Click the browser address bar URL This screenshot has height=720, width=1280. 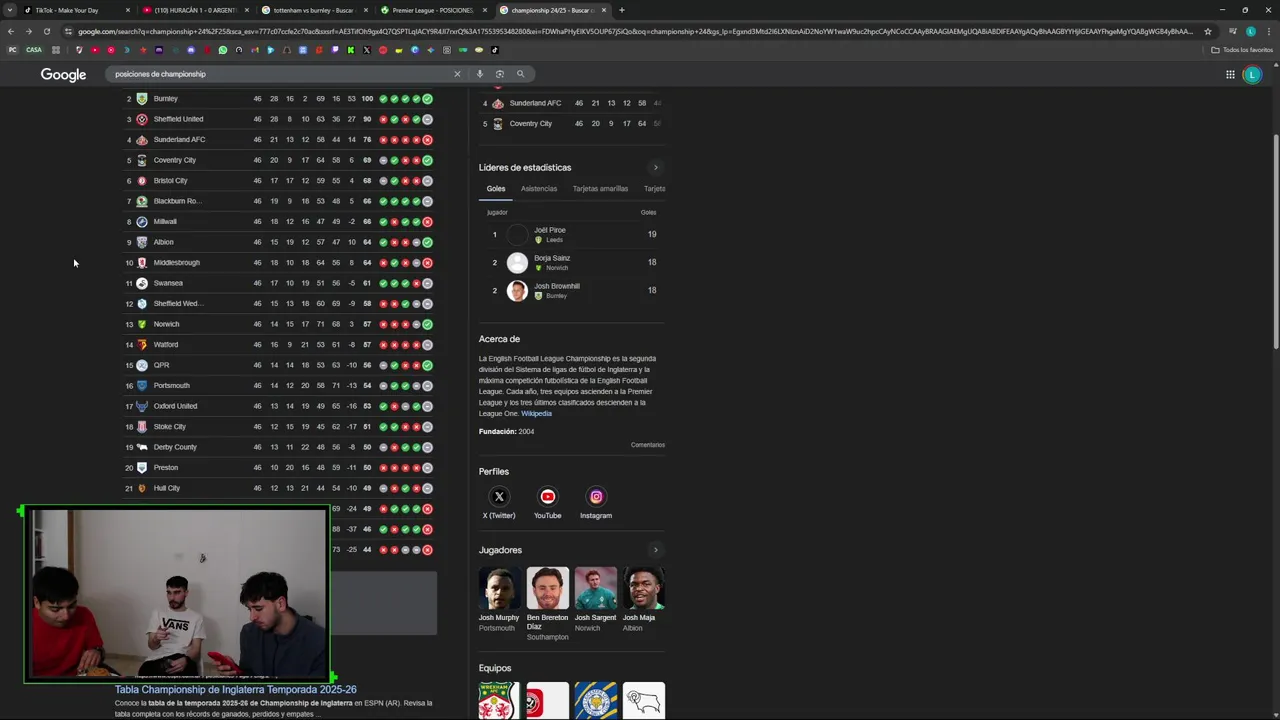635,31
